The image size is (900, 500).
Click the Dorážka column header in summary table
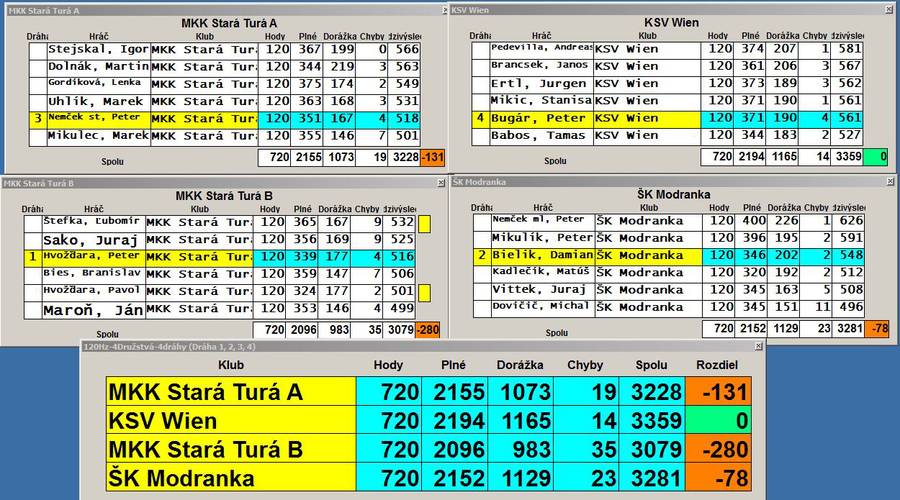click(x=518, y=365)
